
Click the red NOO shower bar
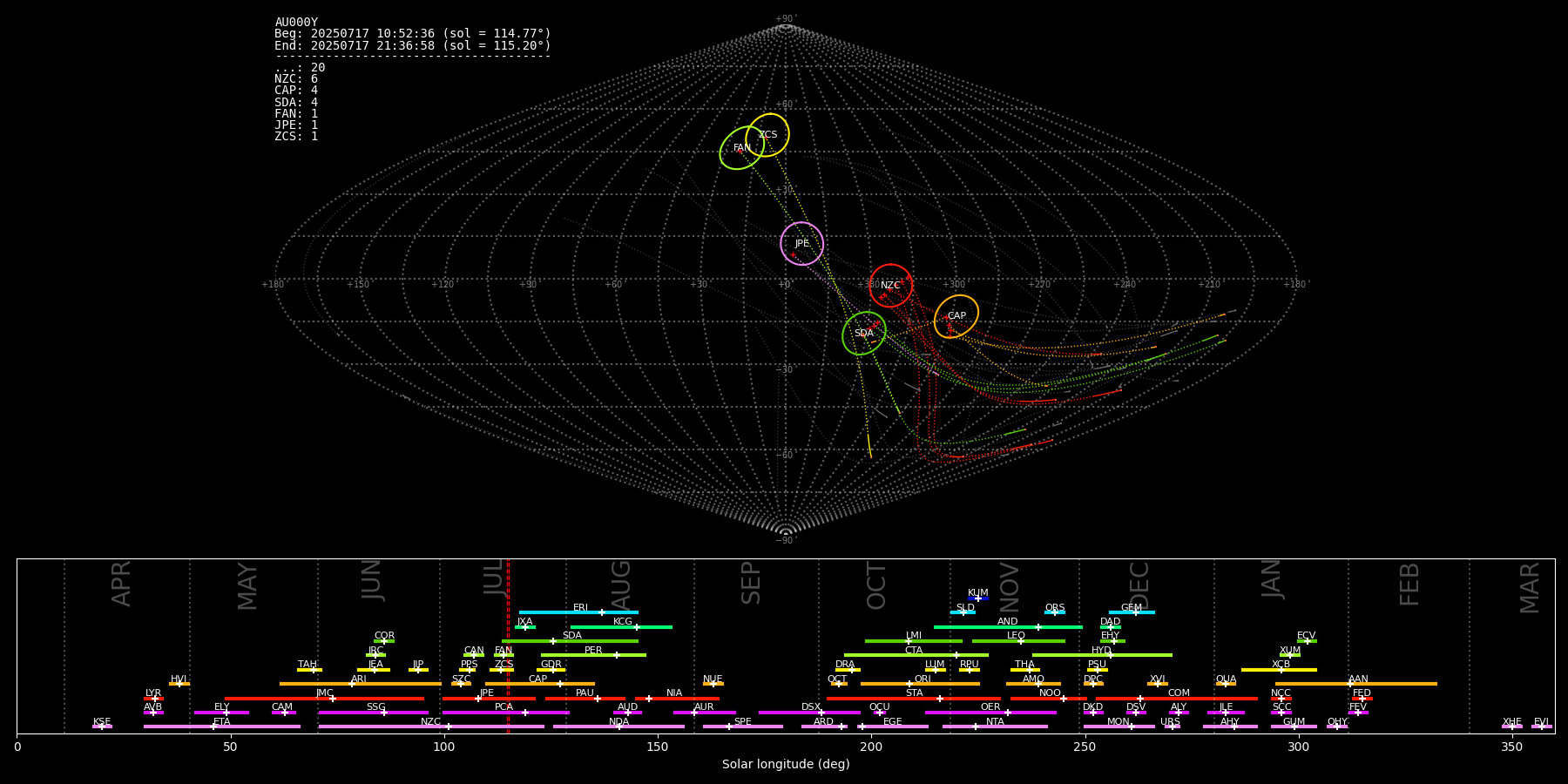[x=1049, y=699]
